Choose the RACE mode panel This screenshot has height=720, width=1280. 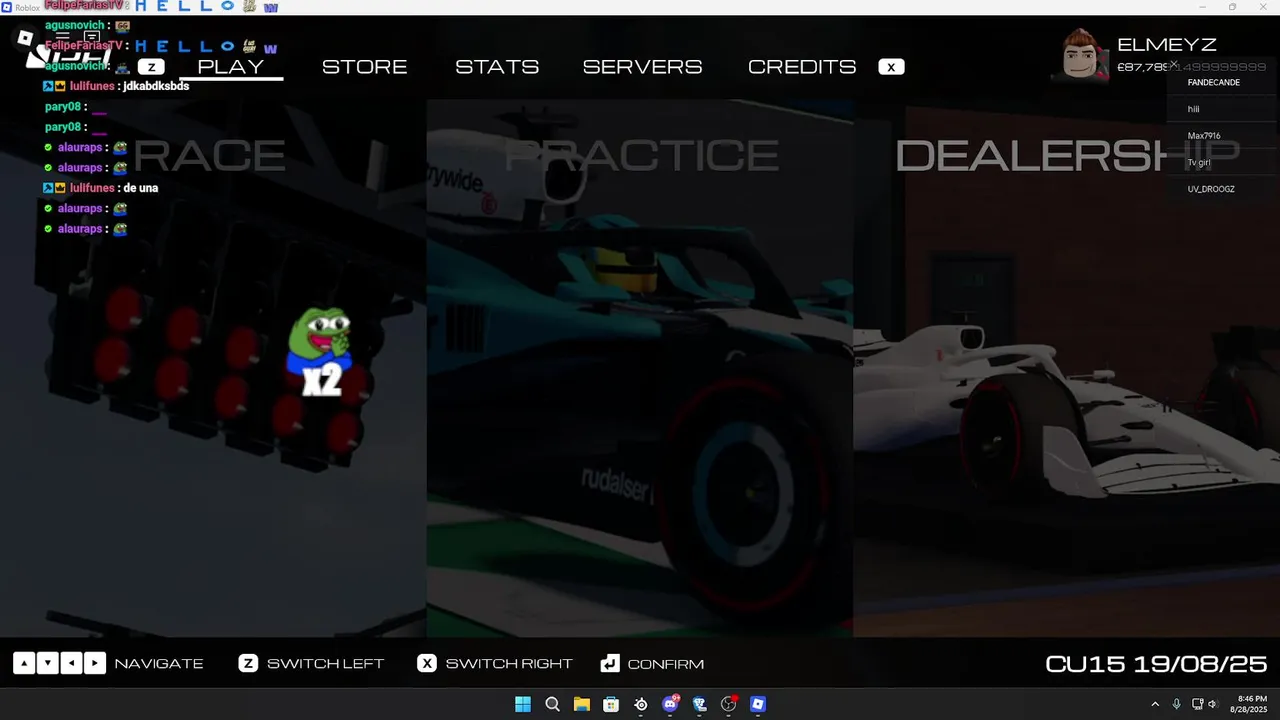[x=213, y=368]
